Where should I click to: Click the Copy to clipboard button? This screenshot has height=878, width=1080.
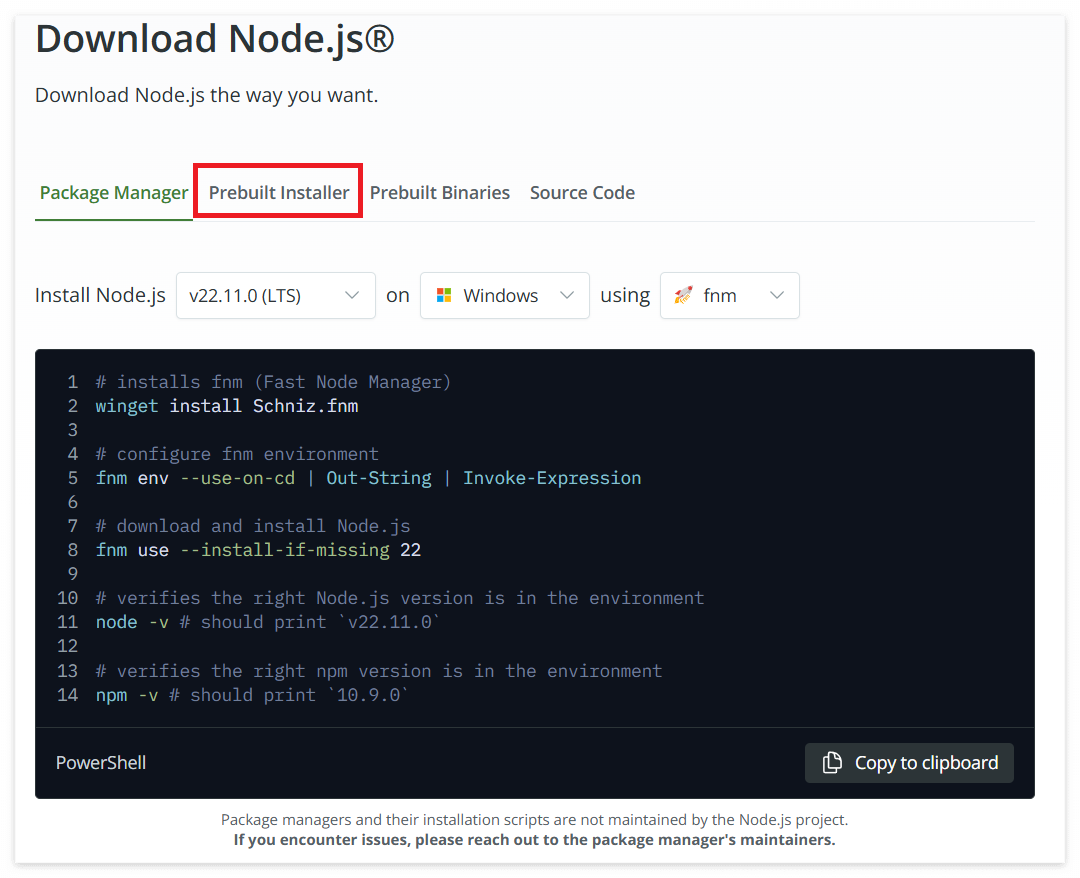909,762
